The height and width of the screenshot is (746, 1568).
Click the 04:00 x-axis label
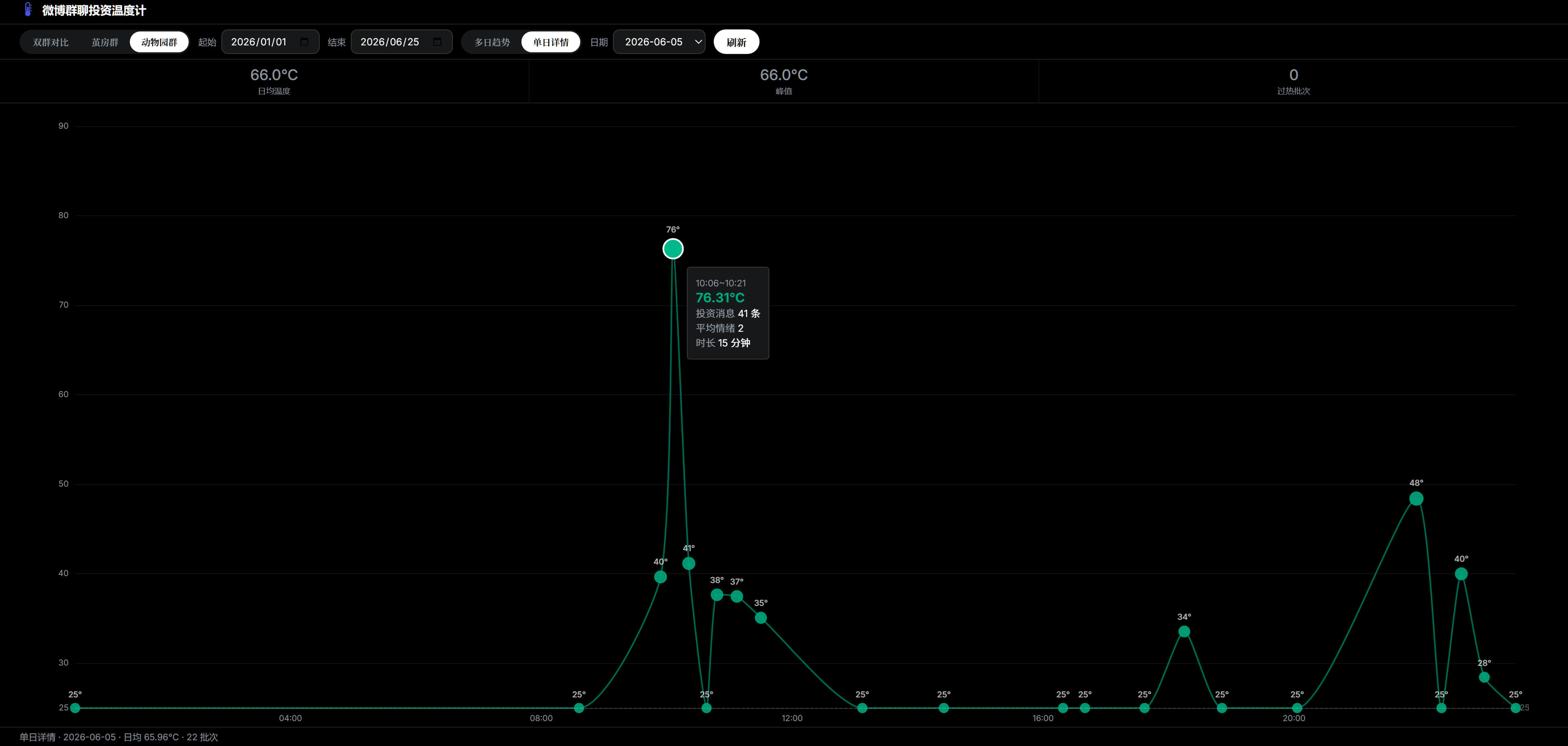290,718
